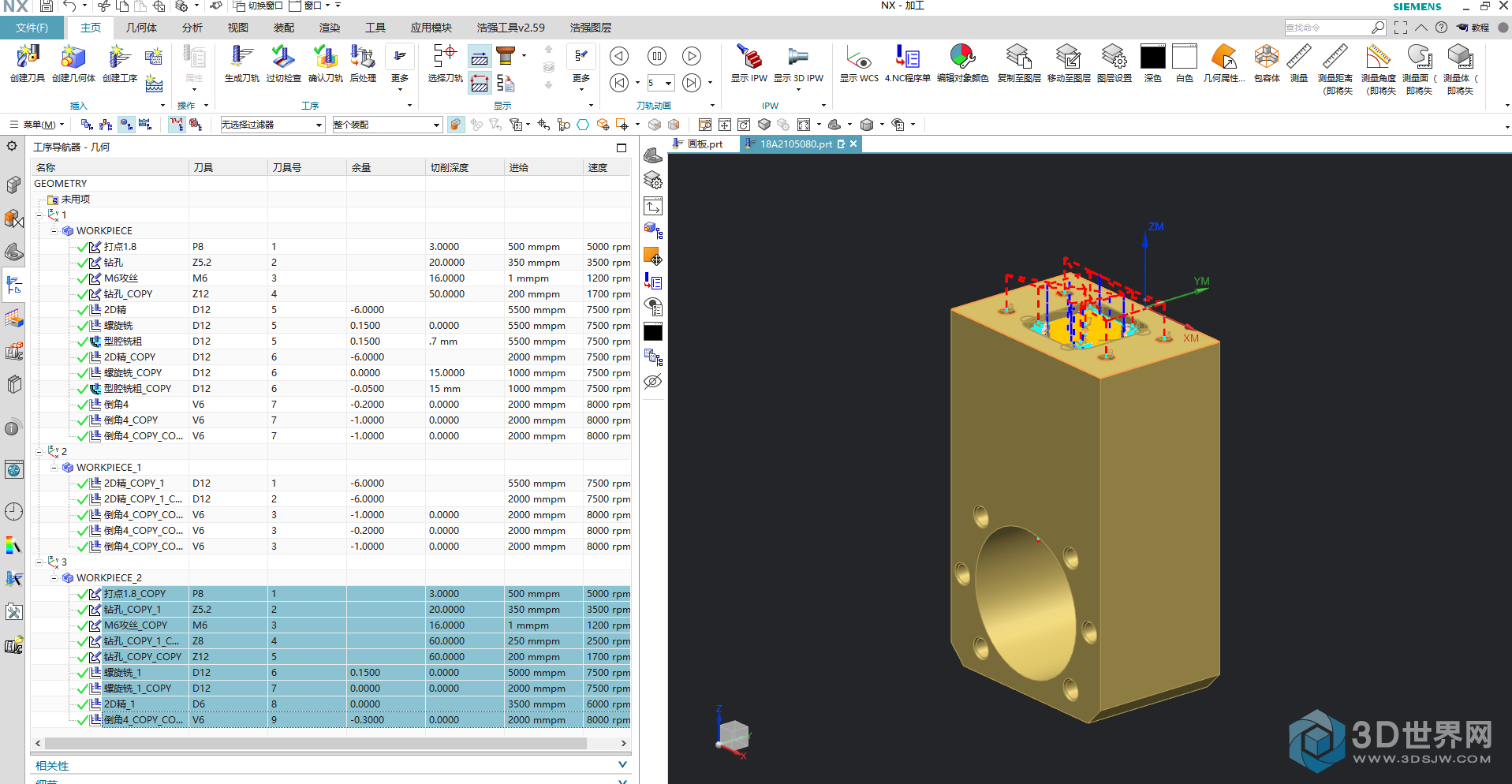This screenshot has height=784, width=1512.
Task: Apply 深色 (dark) background swatch
Action: click(x=1152, y=58)
